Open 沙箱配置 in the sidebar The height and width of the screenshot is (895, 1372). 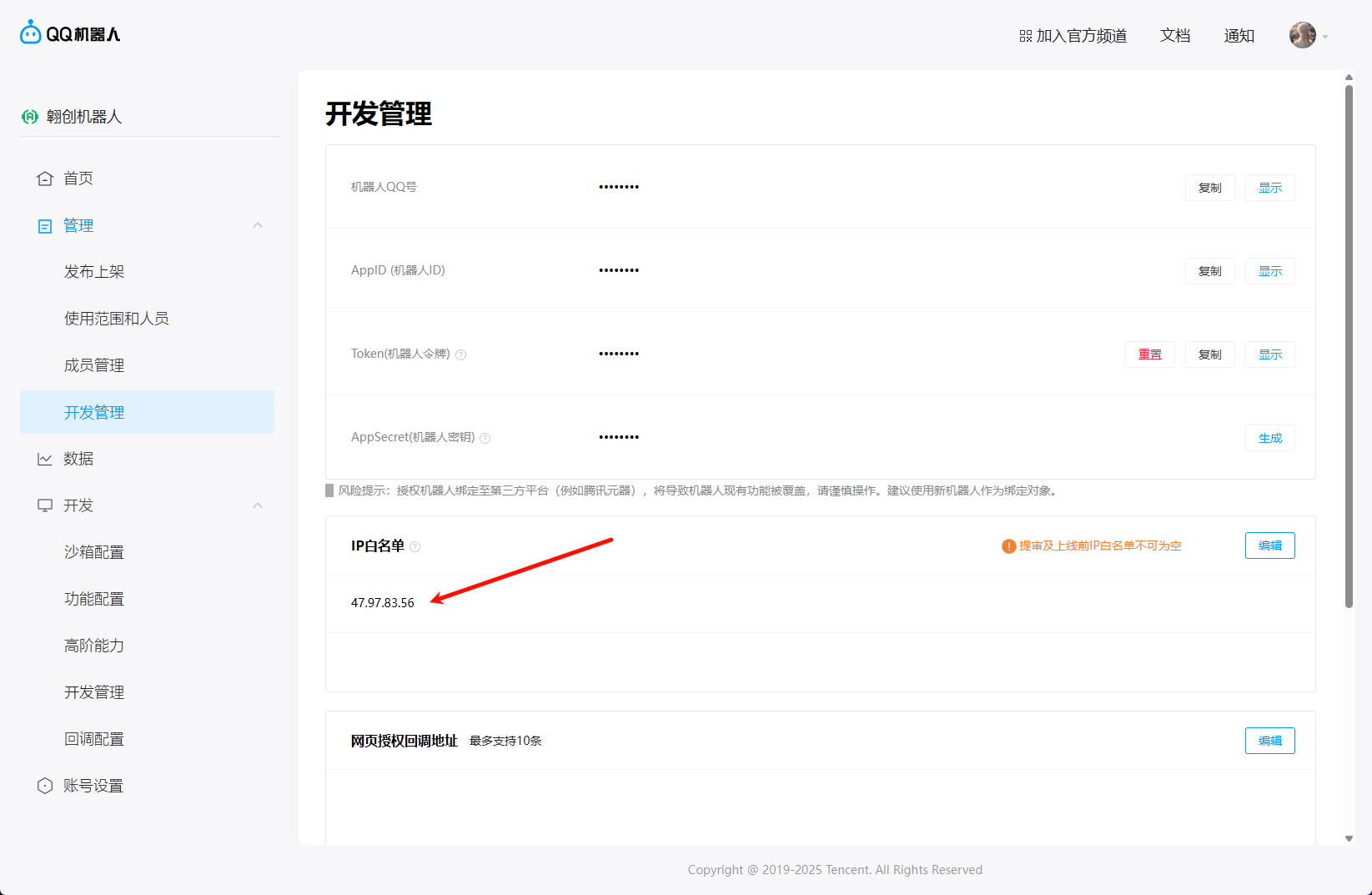pyautogui.click(x=94, y=552)
